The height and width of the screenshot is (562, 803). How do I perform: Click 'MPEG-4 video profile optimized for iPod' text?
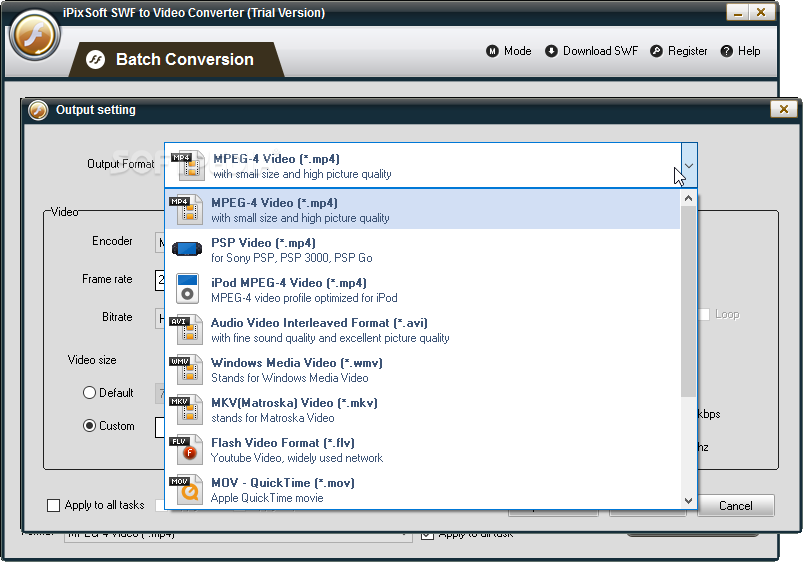pos(304,298)
